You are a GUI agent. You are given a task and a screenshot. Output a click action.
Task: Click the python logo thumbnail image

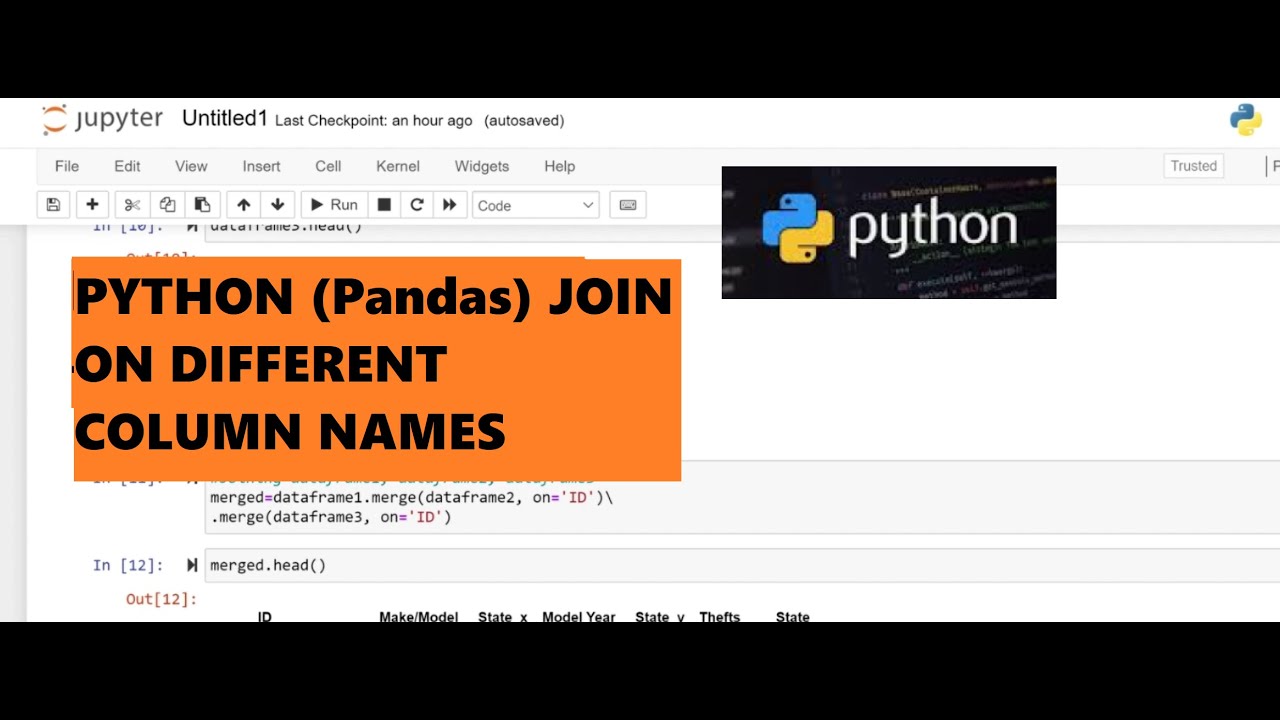click(x=889, y=232)
